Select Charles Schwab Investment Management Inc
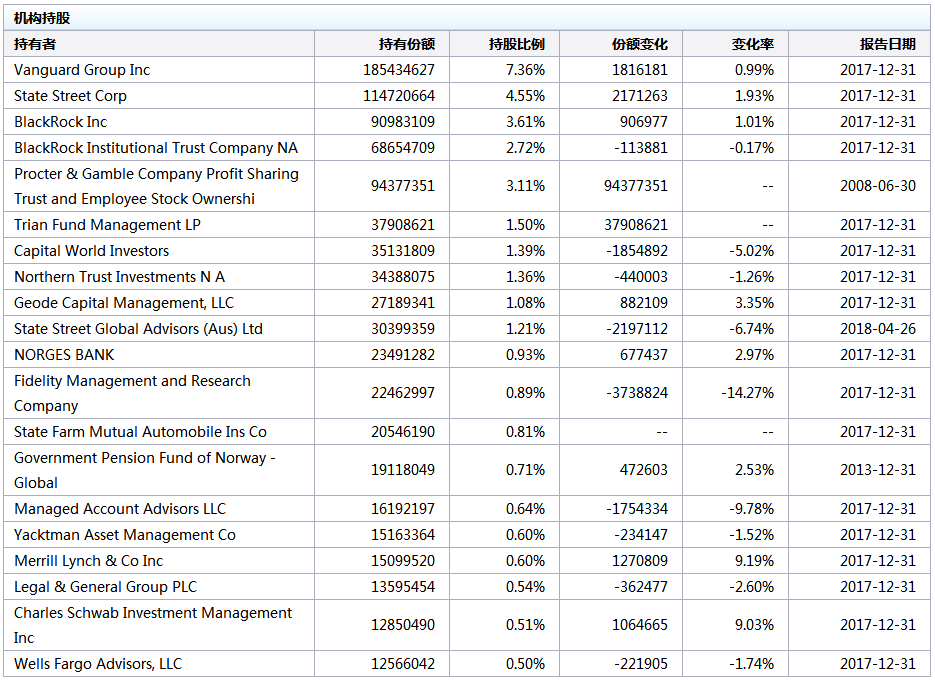Image resolution: width=935 pixels, height=680 pixels. 153,625
